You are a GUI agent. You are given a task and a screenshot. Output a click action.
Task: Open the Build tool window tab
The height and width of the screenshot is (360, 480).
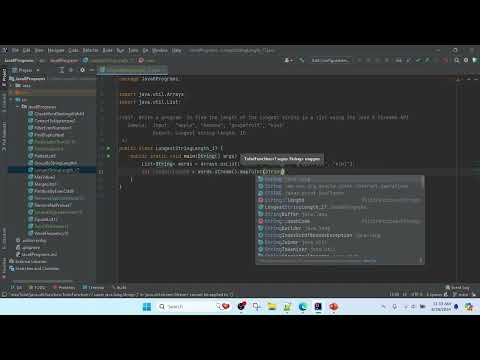pyautogui.click(x=119, y=287)
